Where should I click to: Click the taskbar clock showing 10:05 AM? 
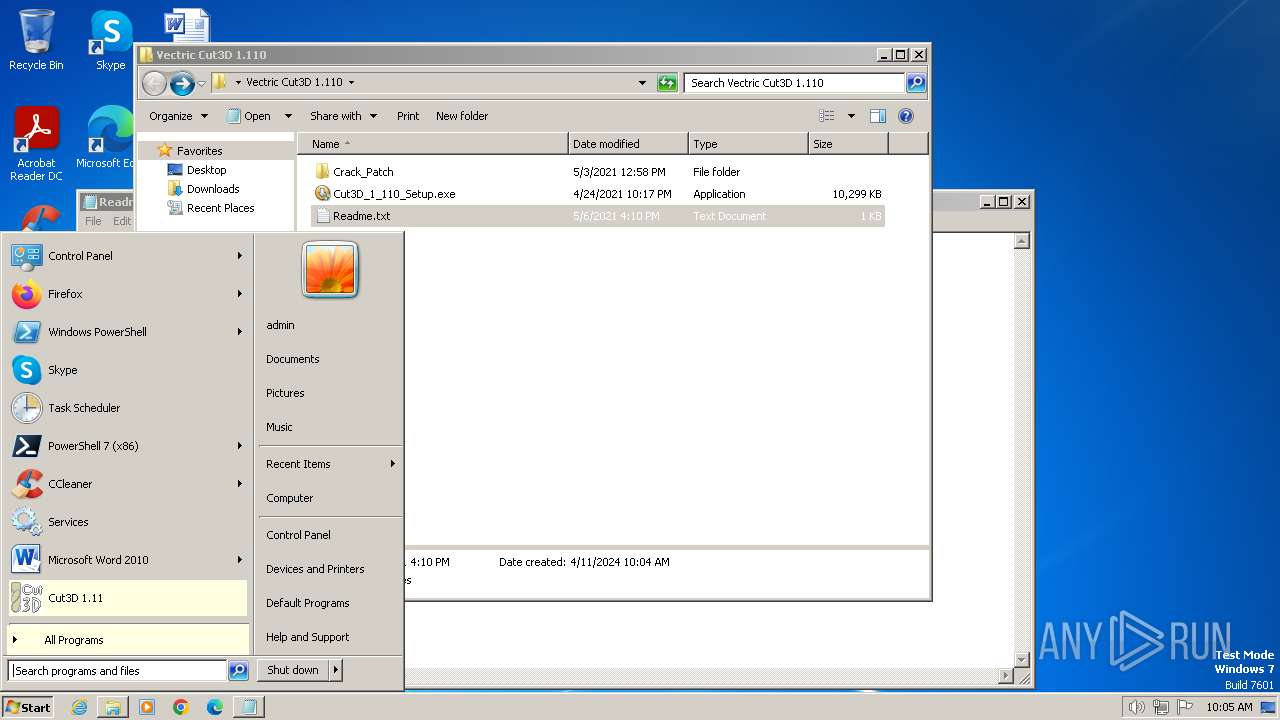point(1229,707)
